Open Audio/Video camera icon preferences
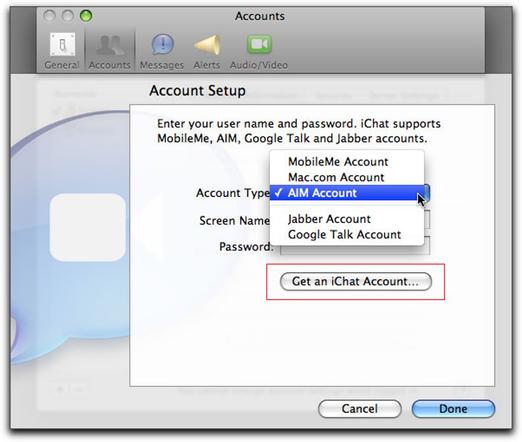The width and height of the screenshot is (522, 442). coord(259,44)
